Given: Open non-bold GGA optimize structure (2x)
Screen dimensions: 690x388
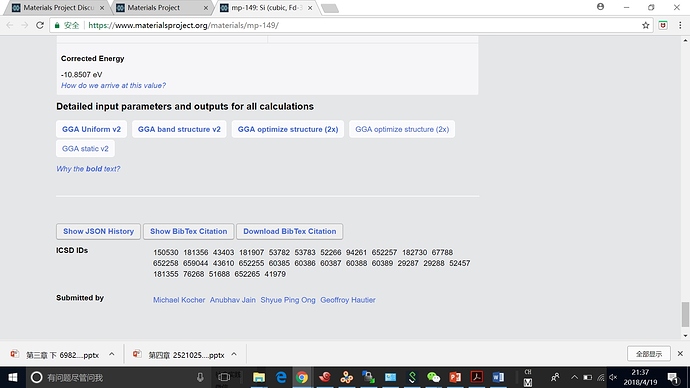Looking at the screenshot, I should pyautogui.click(x=402, y=129).
